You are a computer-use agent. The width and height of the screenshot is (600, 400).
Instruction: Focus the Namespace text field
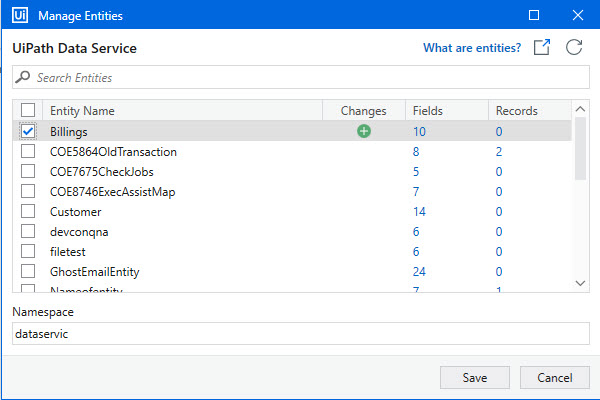pos(300,334)
